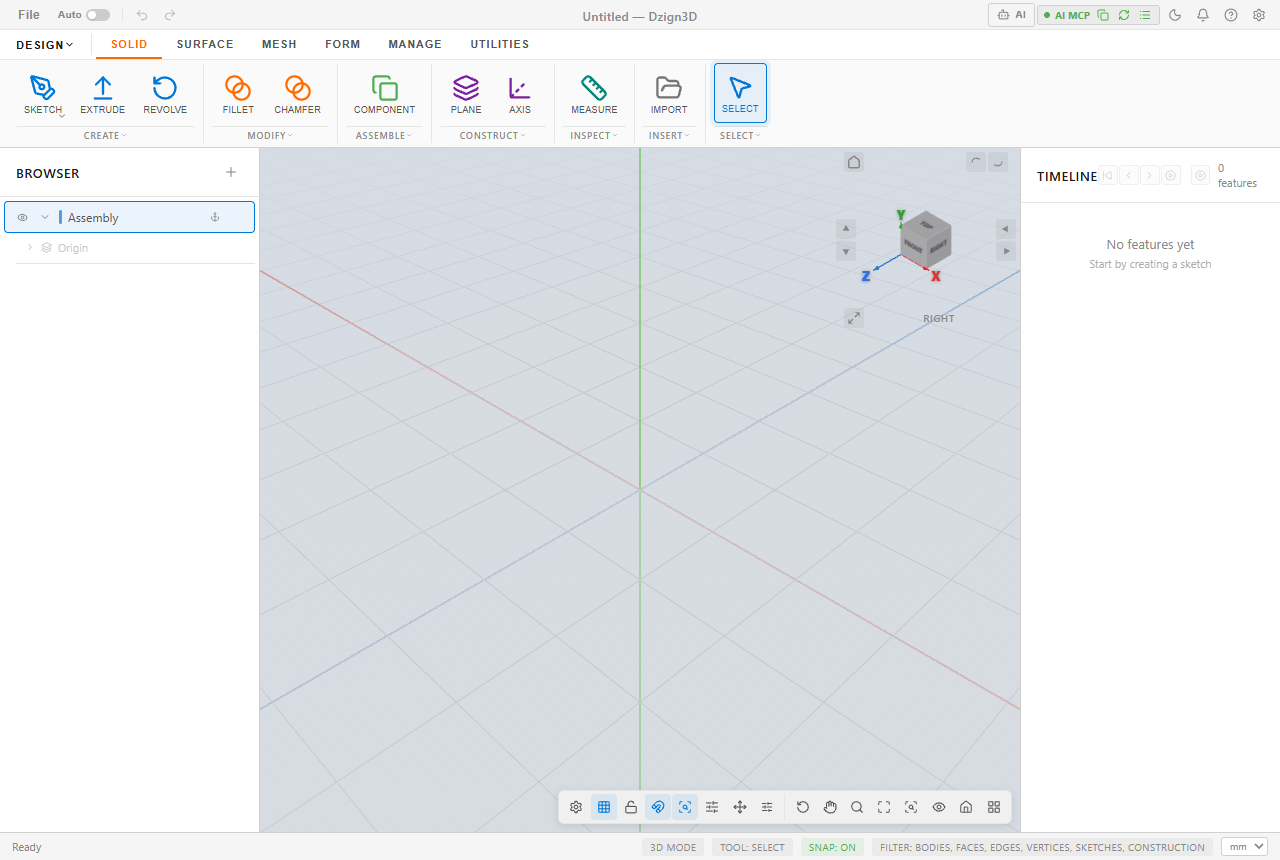
Task: Expand the INSPECT group menu
Action: pos(594,135)
